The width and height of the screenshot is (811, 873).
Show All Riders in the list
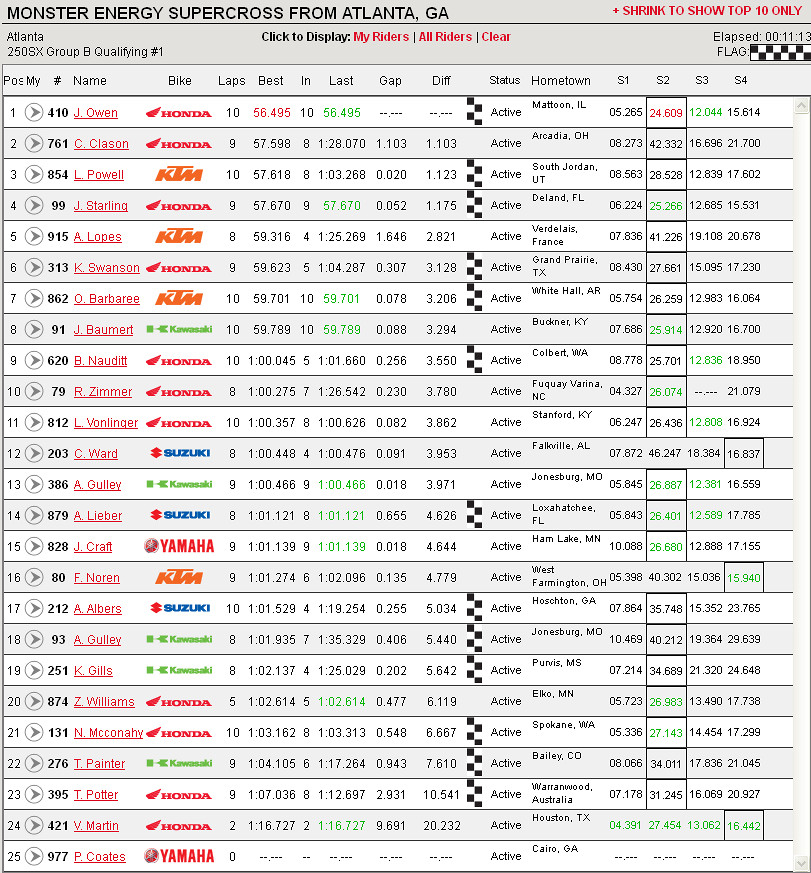pos(445,37)
